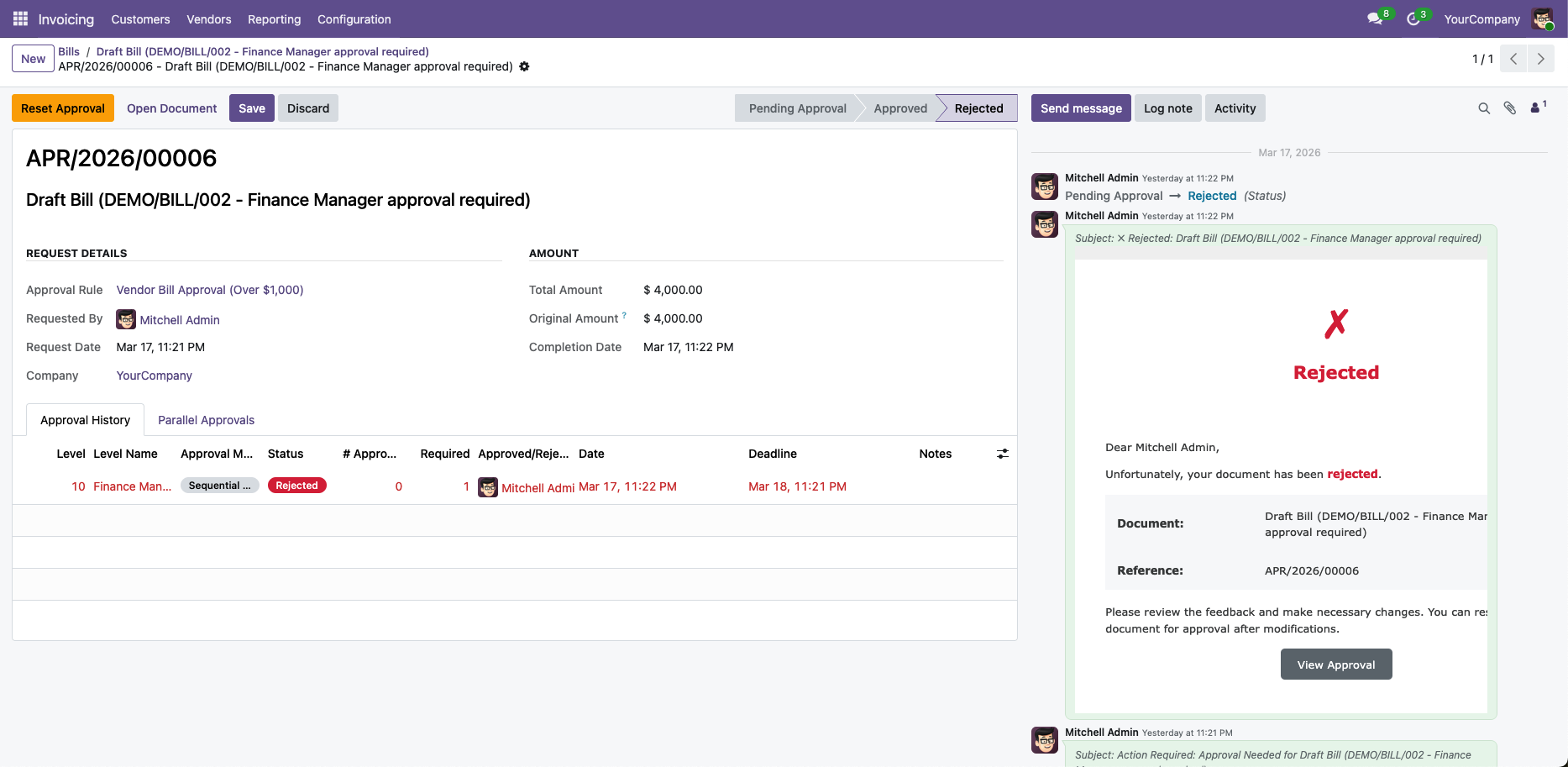Viewport: 1568px width, 767px height.
Task: Attach a file via the paperclip icon
Action: click(1510, 108)
